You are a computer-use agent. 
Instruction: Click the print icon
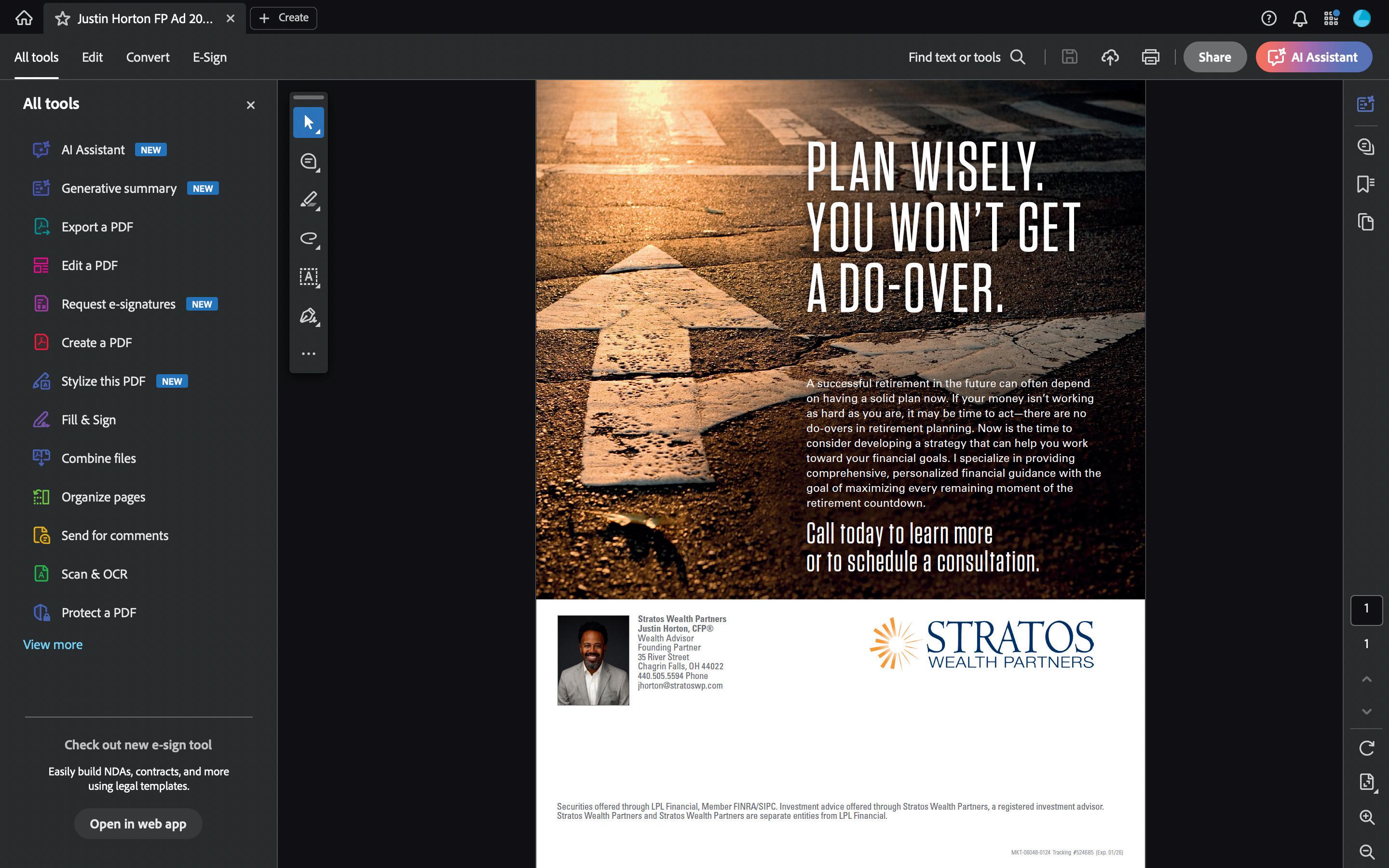click(1150, 57)
